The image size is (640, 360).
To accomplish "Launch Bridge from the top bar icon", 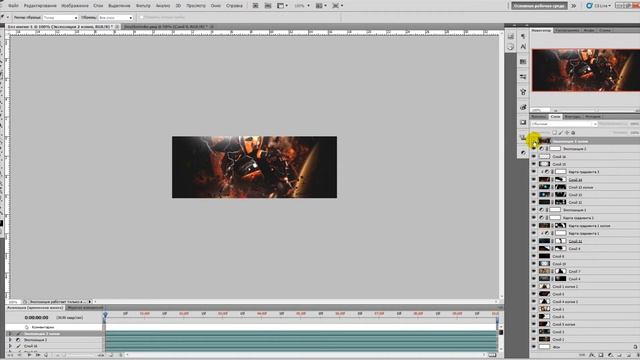I will (x=256, y=6).
